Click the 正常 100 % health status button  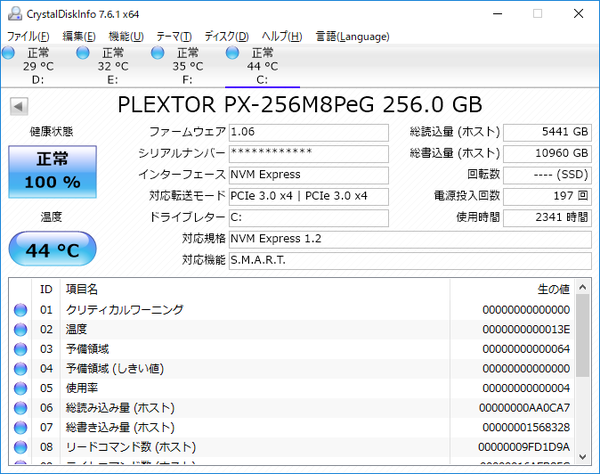(52, 171)
